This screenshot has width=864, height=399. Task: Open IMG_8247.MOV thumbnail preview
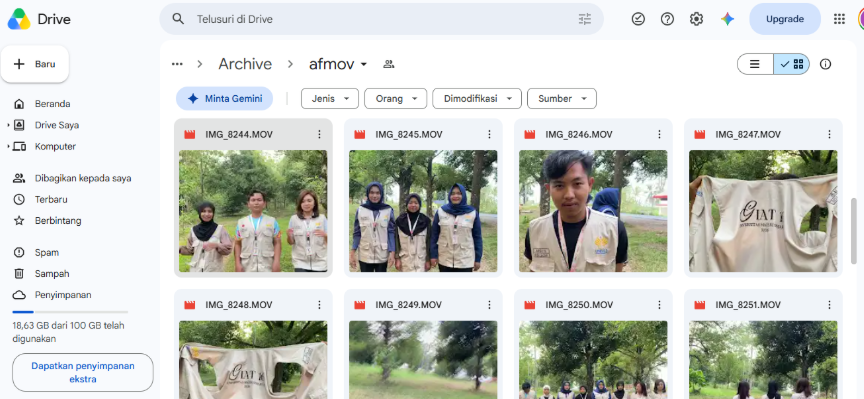click(x=763, y=211)
